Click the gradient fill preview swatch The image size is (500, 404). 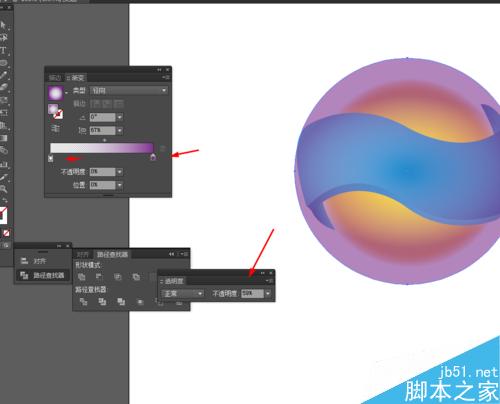(x=55, y=93)
